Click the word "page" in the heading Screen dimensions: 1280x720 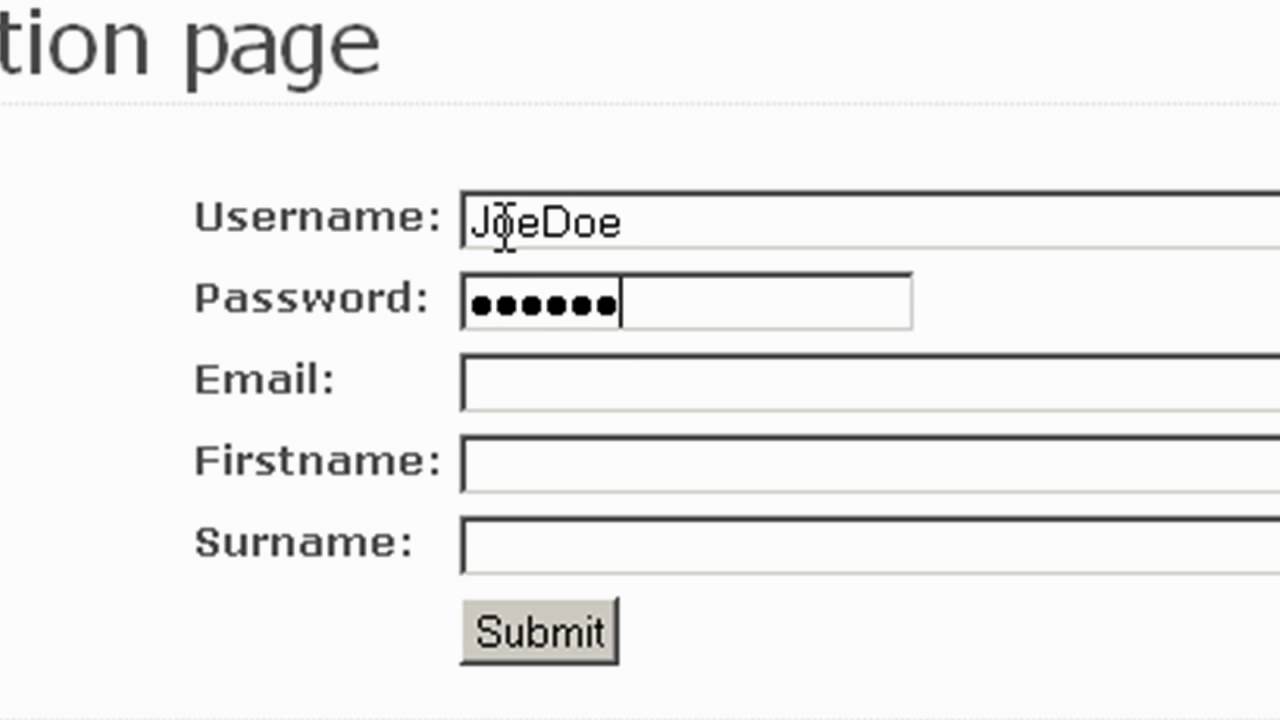282,45
